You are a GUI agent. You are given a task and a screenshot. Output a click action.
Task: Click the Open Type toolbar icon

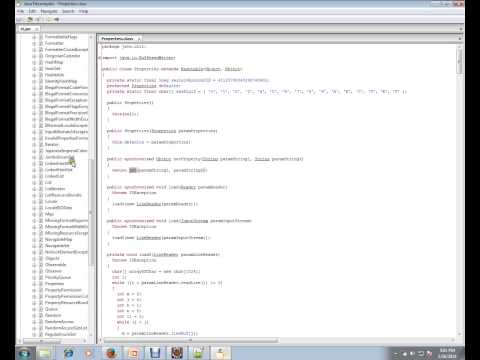tap(30, 20)
